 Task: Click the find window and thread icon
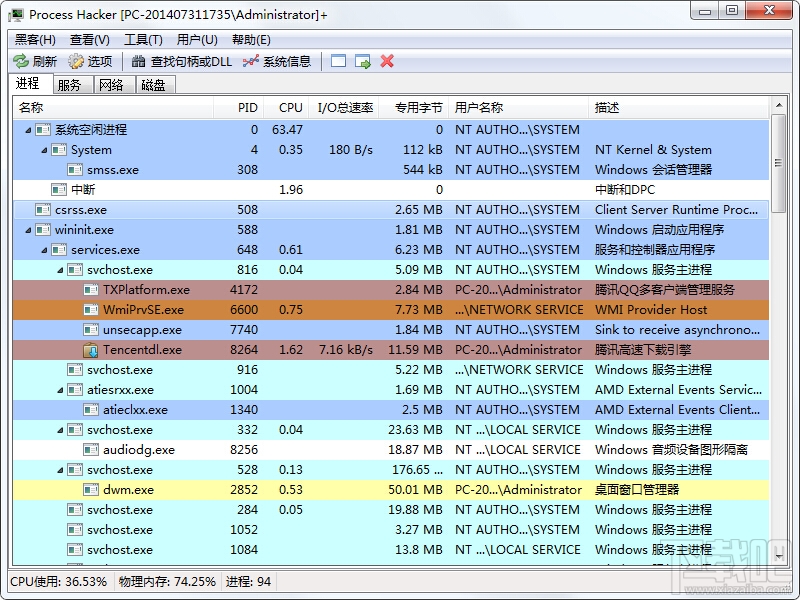[x=363, y=62]
